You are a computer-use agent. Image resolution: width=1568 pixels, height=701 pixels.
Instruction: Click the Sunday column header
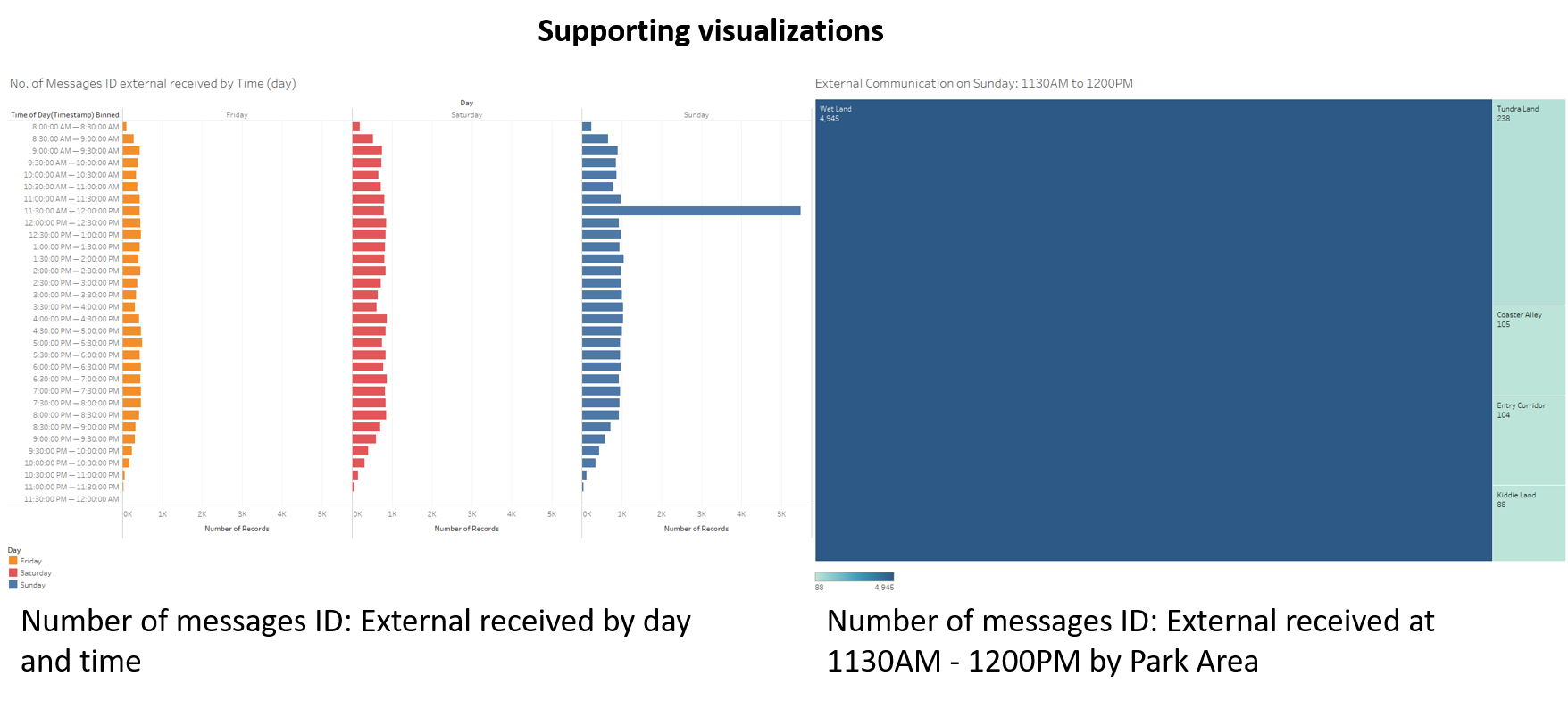coord(696,115)
